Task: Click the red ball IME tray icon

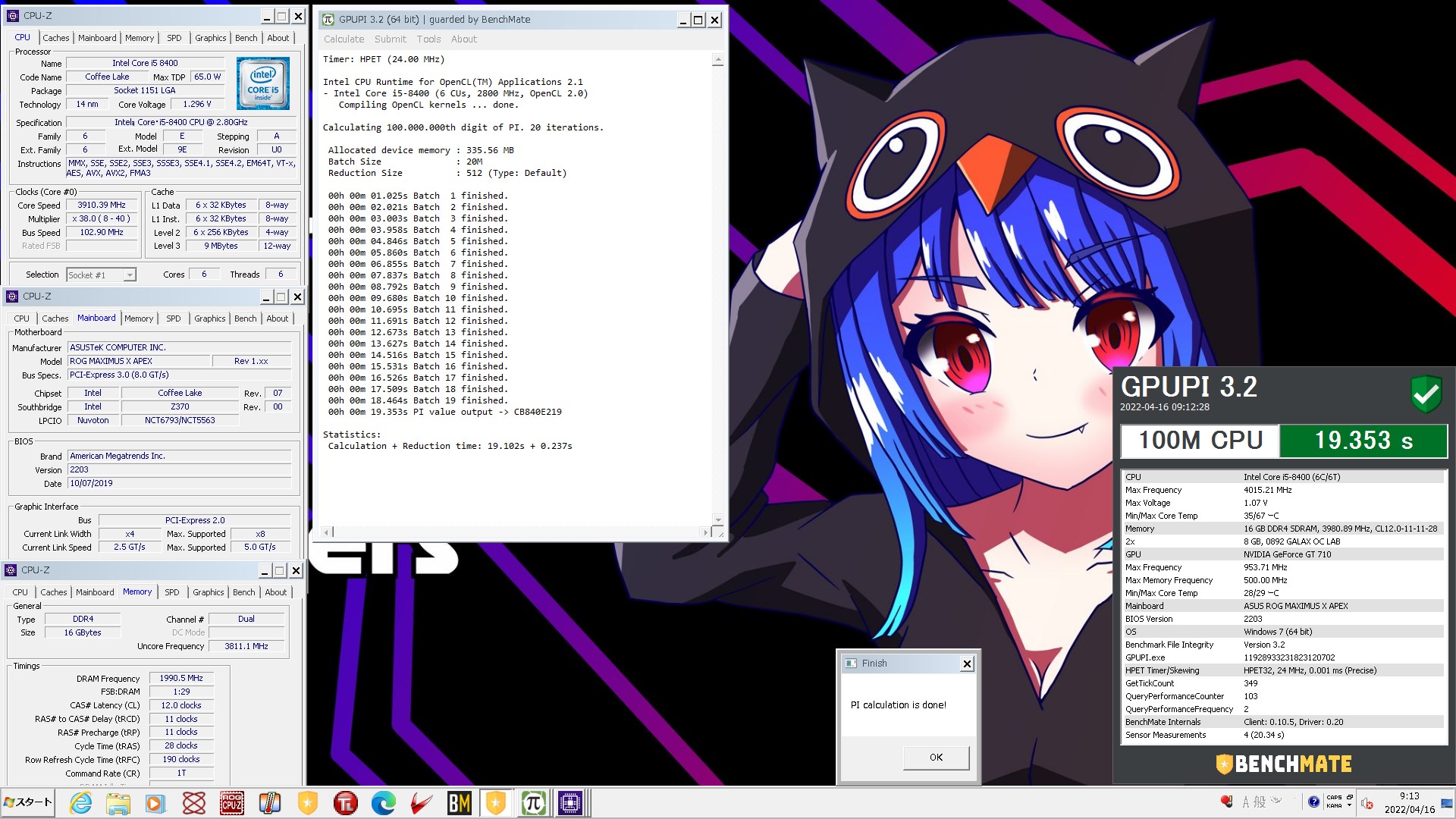Action: click(1226, 802)
